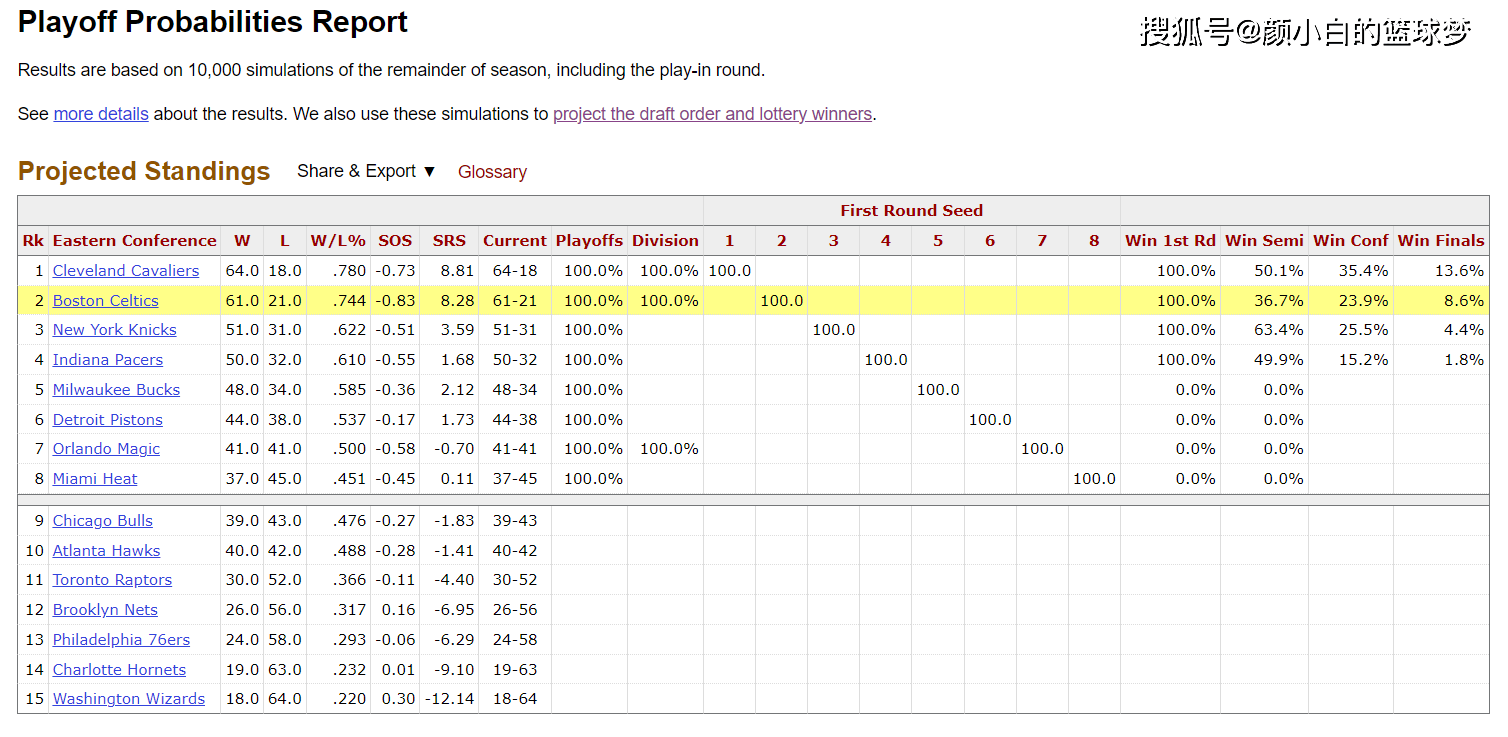The image size is (1508, 737).
Task: Open the Detroit Pistons link
Action: (108, 419)
